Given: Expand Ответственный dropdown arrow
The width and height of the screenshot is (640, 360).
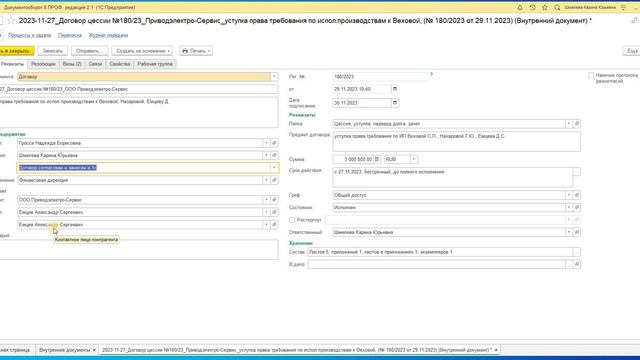Looking at the screenshot, I should (x=569, y=232).
